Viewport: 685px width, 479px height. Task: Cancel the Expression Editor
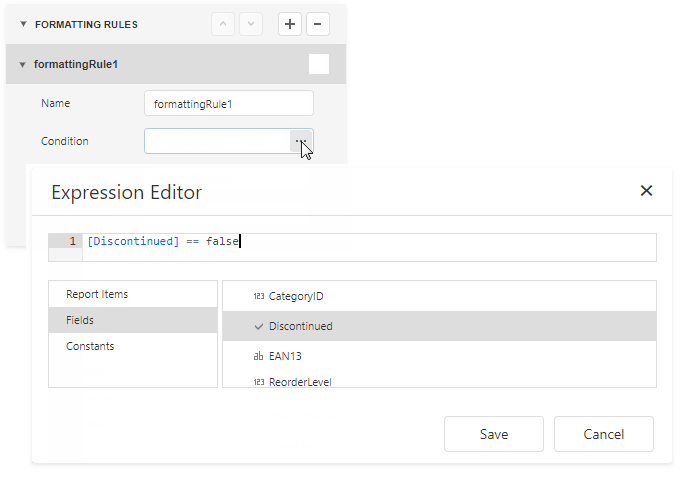tap(604, 434)
